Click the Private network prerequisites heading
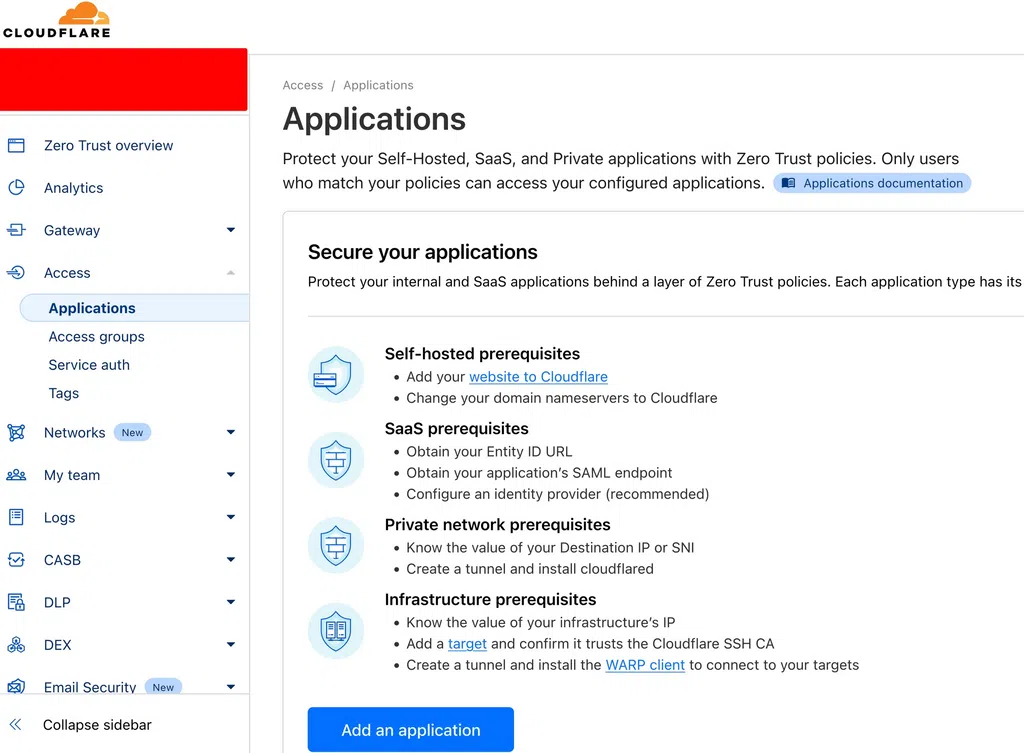This screenshot has height=753, width=1024. [x=497, y=524]
